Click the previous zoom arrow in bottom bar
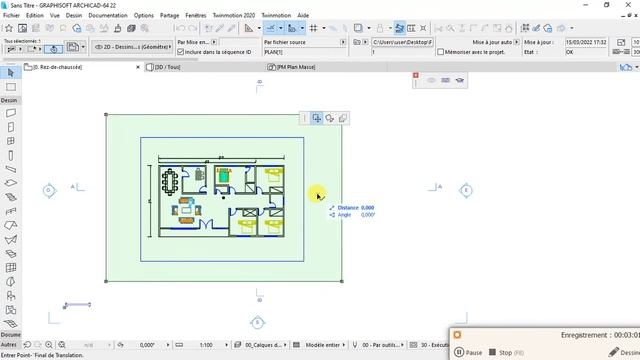 click(27, 345)
